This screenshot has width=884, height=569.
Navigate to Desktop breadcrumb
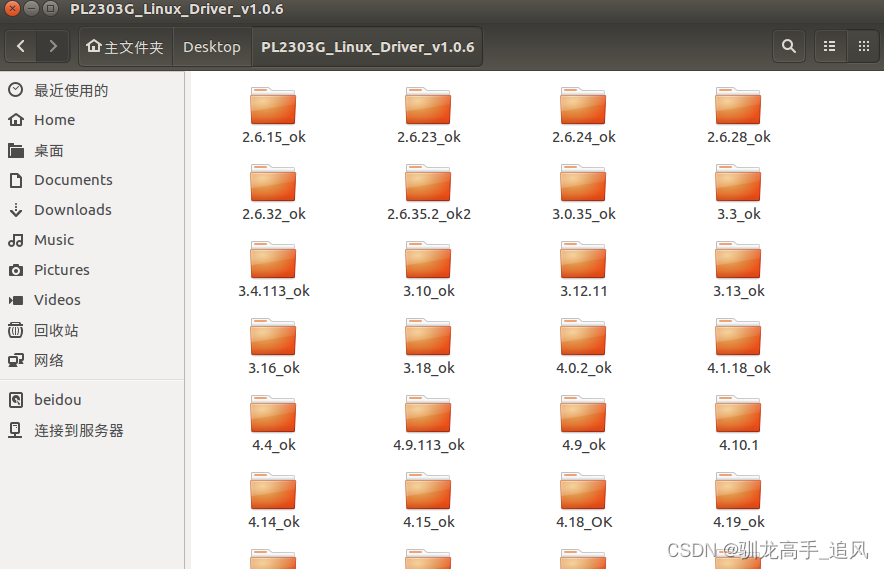212,47
